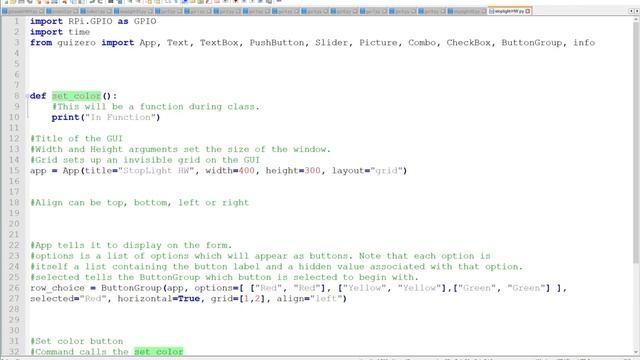640x360 pixels.
Task: Click 'info' at end of import line
Action: [x=584, y=42]
